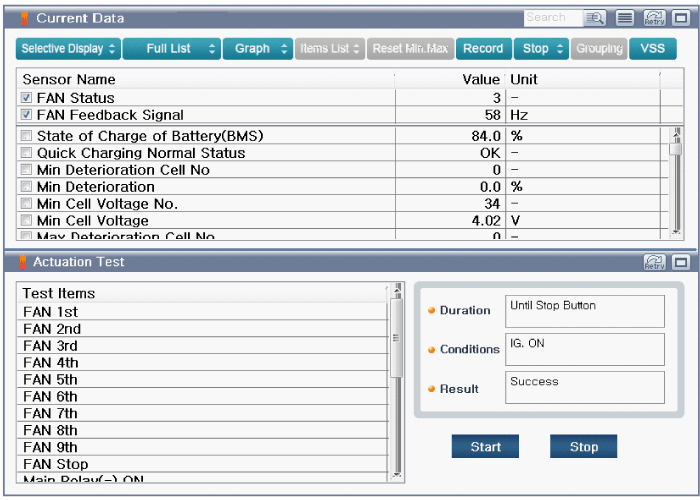700x500 pixels.
Task: Enable the State of Charge of Battery checkbox
Action: (27, 136)
